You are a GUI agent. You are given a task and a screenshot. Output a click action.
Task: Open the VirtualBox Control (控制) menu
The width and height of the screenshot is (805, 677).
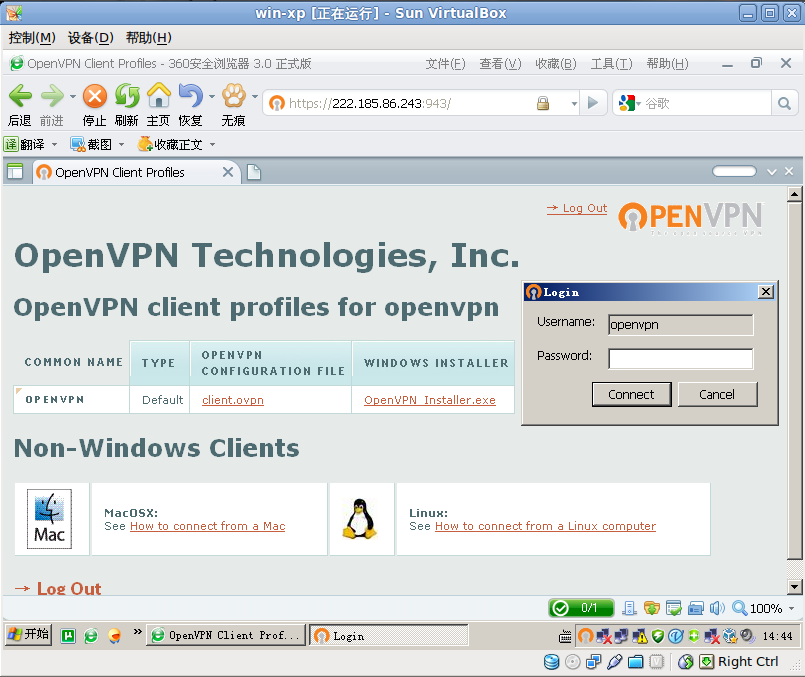tap(32, 37)
